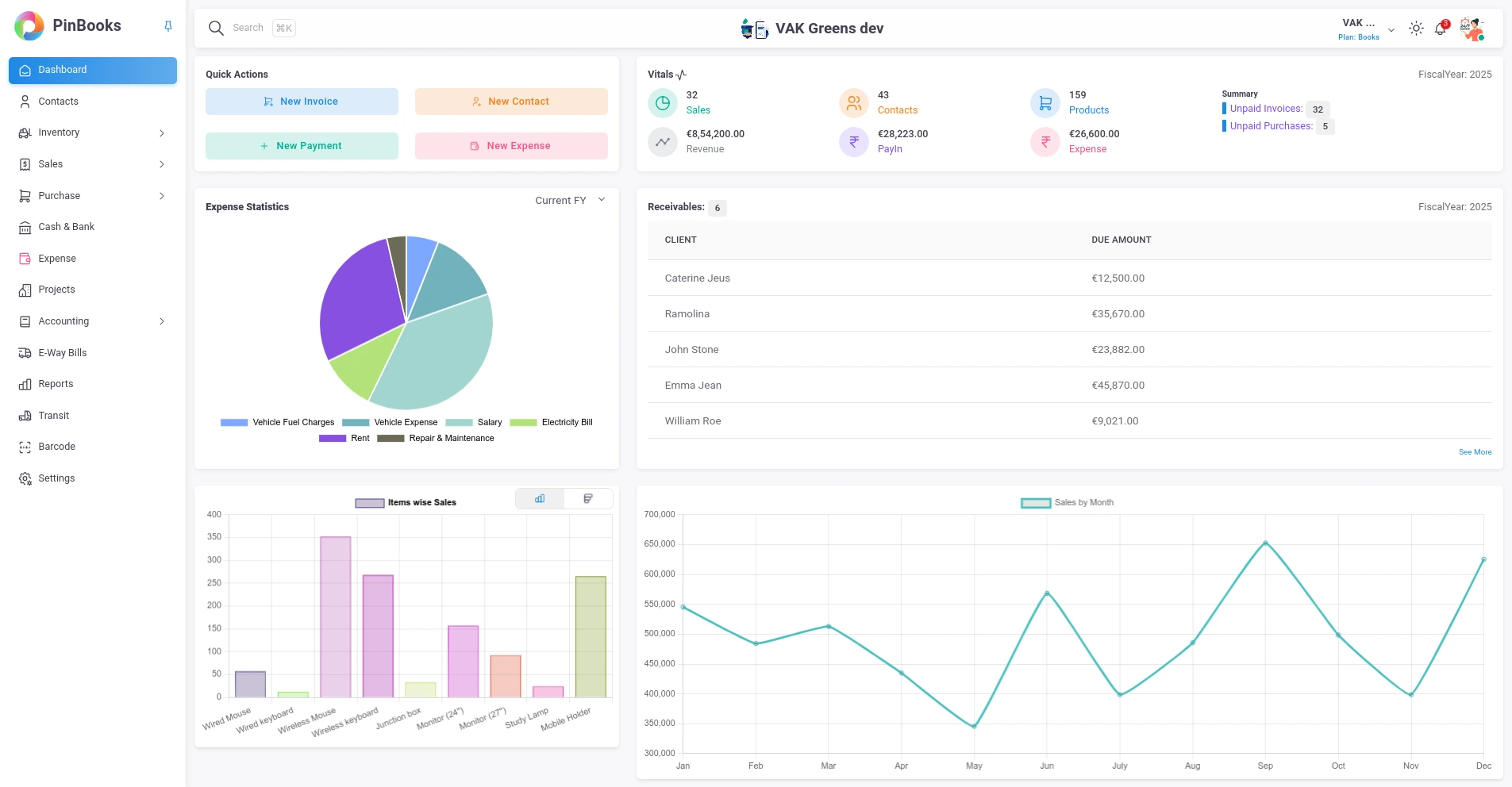Click the Contacts people icon in Vitals
Screen dimensions: 1512x787
point(854,103)
